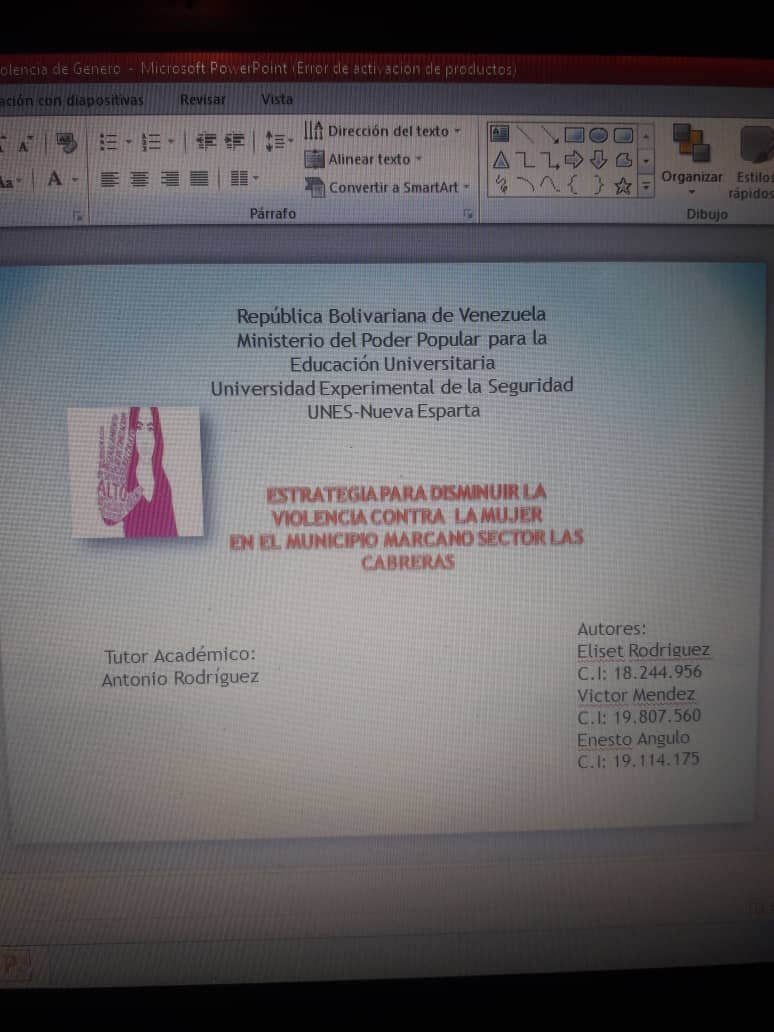Open the Organizar menu

tap(691, 161)
